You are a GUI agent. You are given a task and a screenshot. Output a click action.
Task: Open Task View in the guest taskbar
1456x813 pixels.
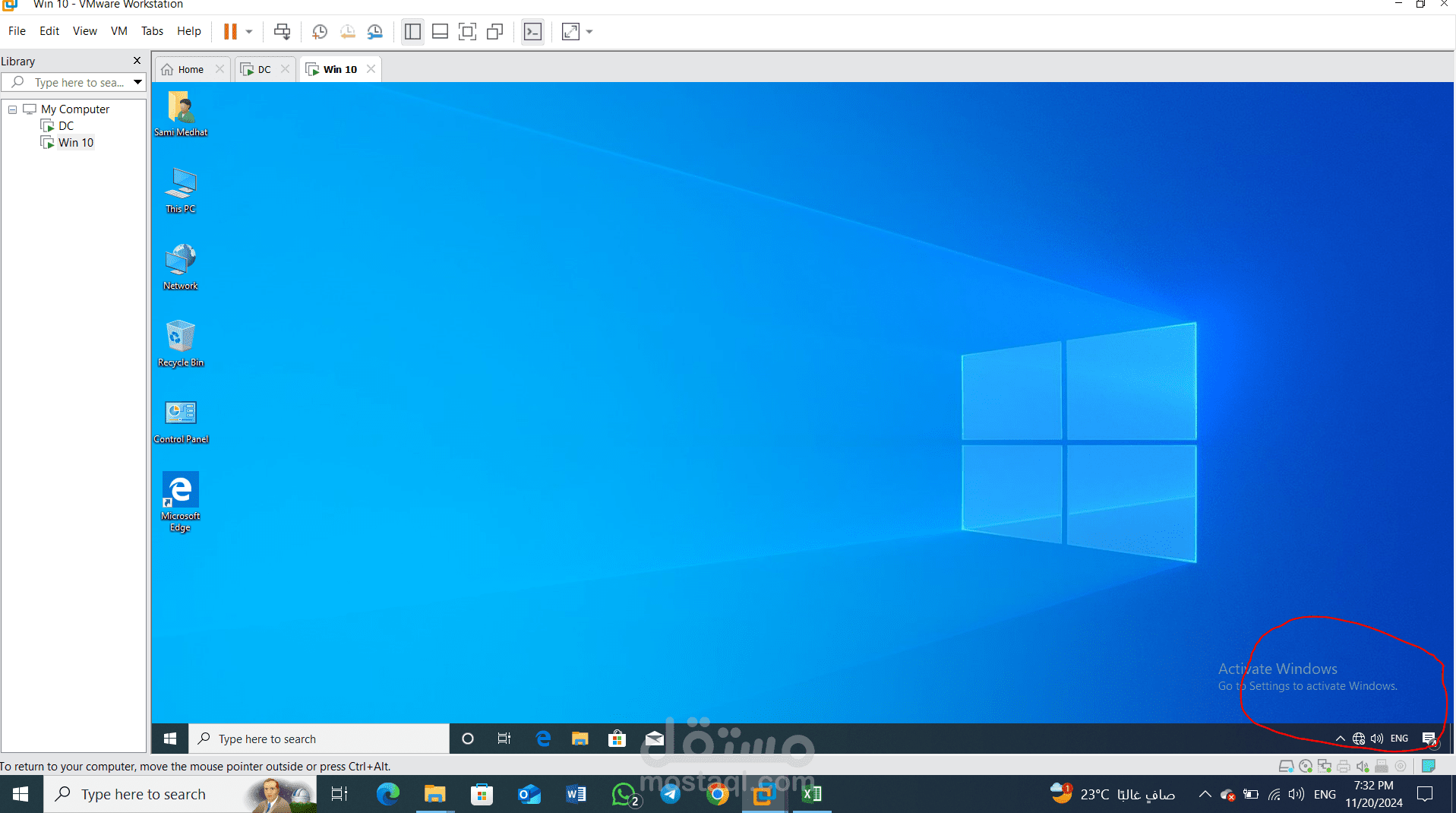[x=504, y=739]
